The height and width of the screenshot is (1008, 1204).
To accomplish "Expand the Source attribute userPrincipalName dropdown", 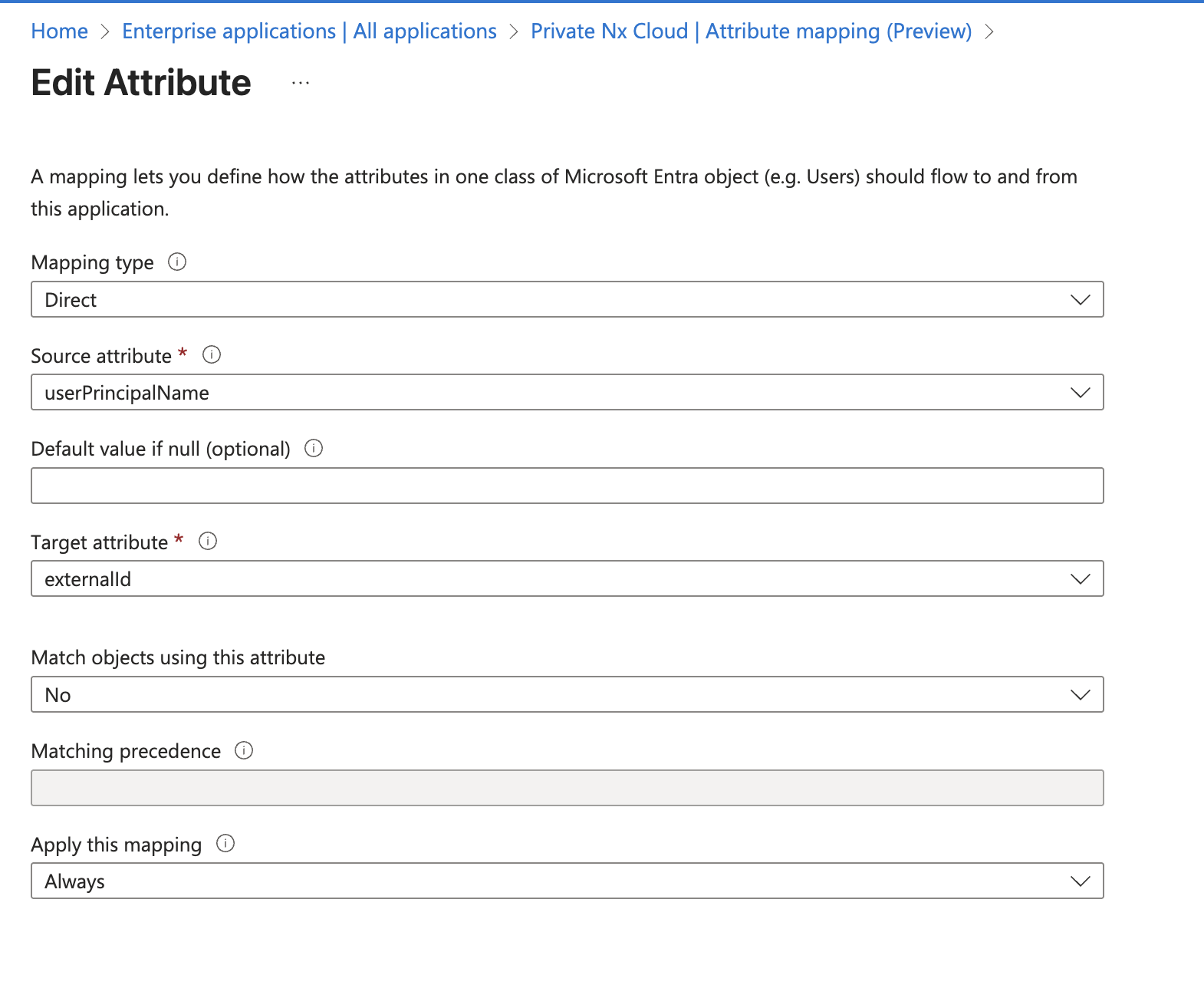I will pyautogui.click(x=567, y=393).
